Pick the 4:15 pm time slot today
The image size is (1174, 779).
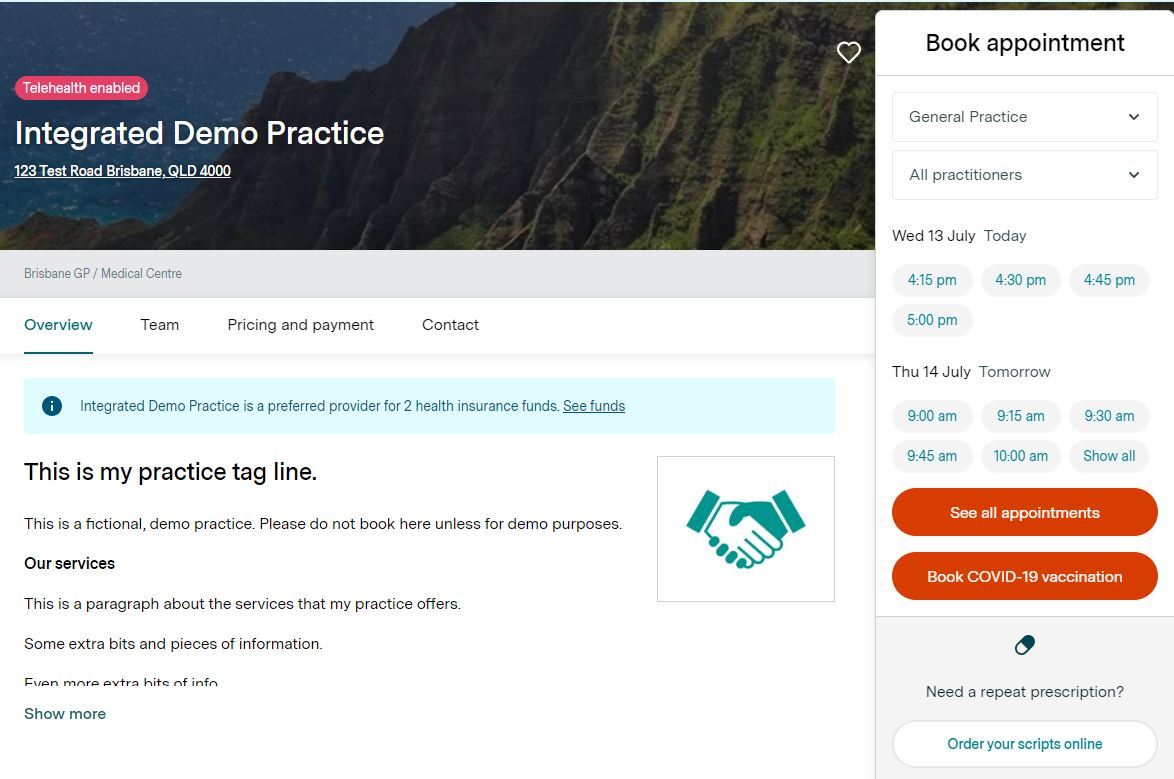(x=932, y=280)
